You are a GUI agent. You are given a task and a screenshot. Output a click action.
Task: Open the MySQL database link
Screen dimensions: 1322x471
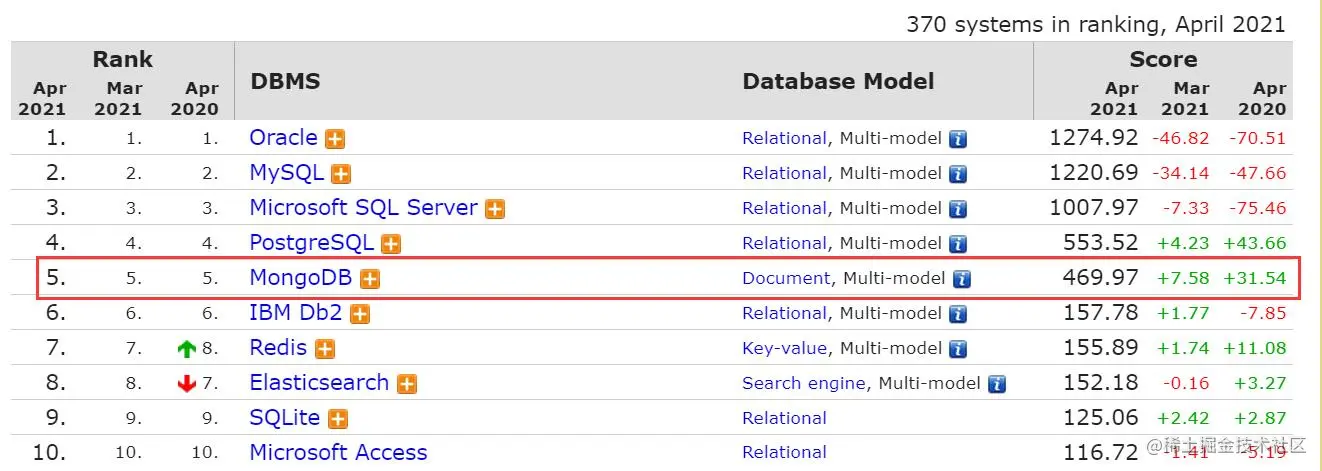click(x=286, y=173)
